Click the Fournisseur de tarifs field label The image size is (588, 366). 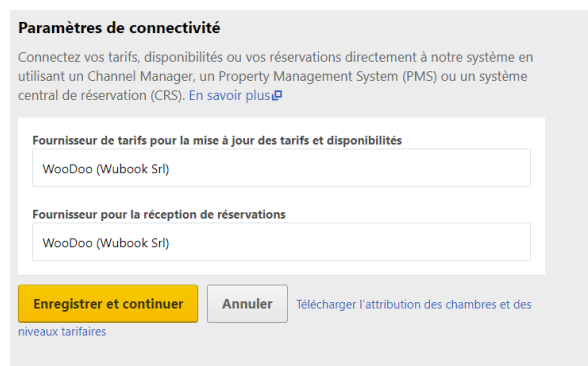217,141
